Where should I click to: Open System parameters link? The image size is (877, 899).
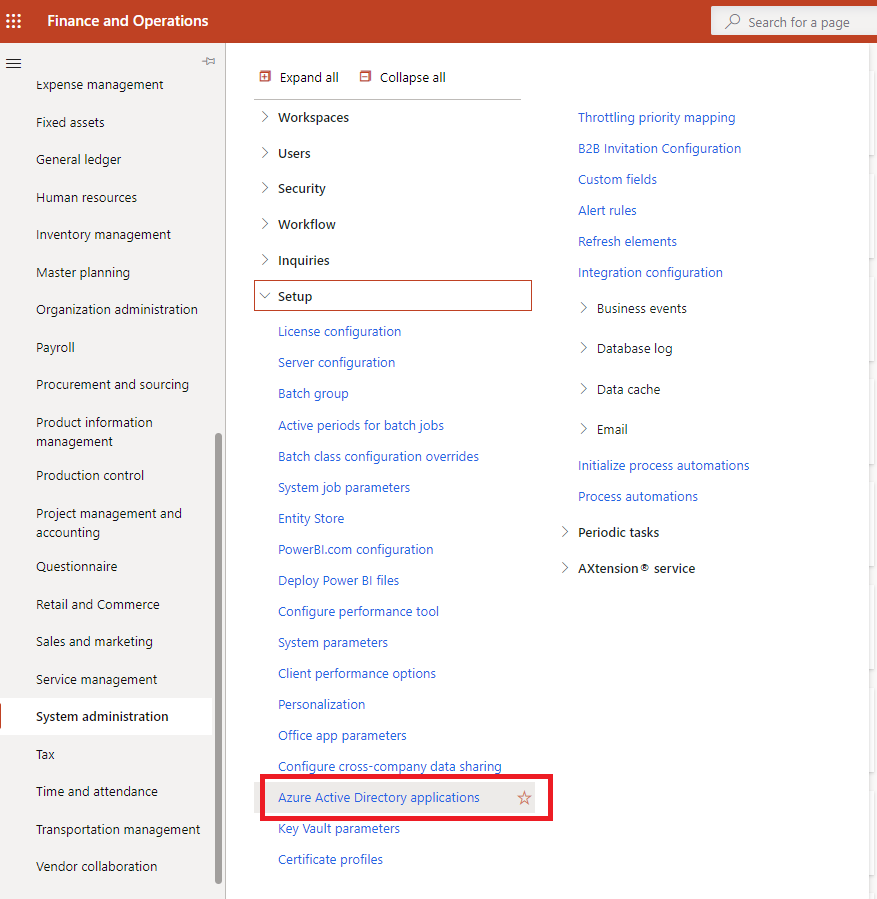pos(332,642)
